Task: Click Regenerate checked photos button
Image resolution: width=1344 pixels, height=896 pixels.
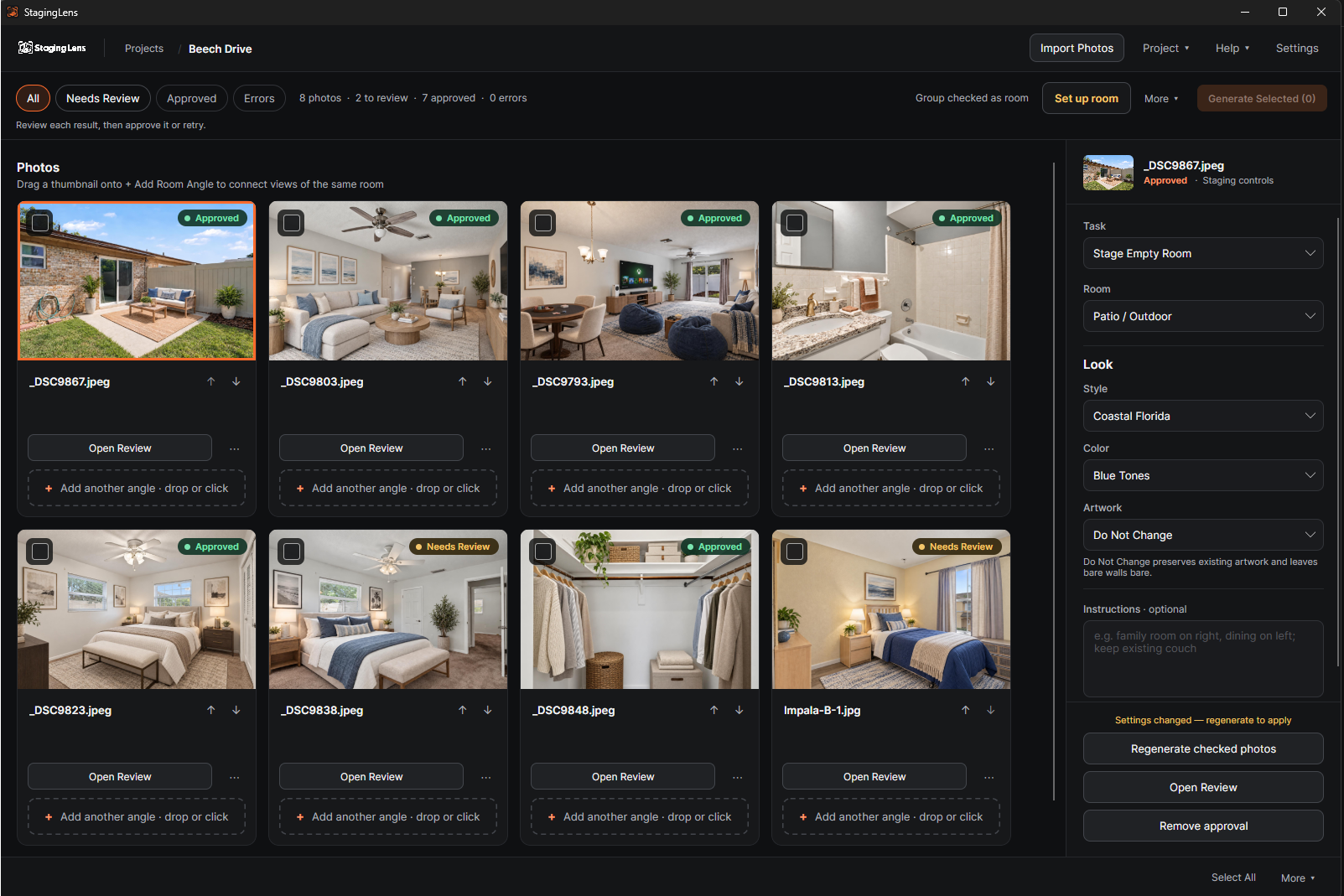Action: click(1203, 748)
